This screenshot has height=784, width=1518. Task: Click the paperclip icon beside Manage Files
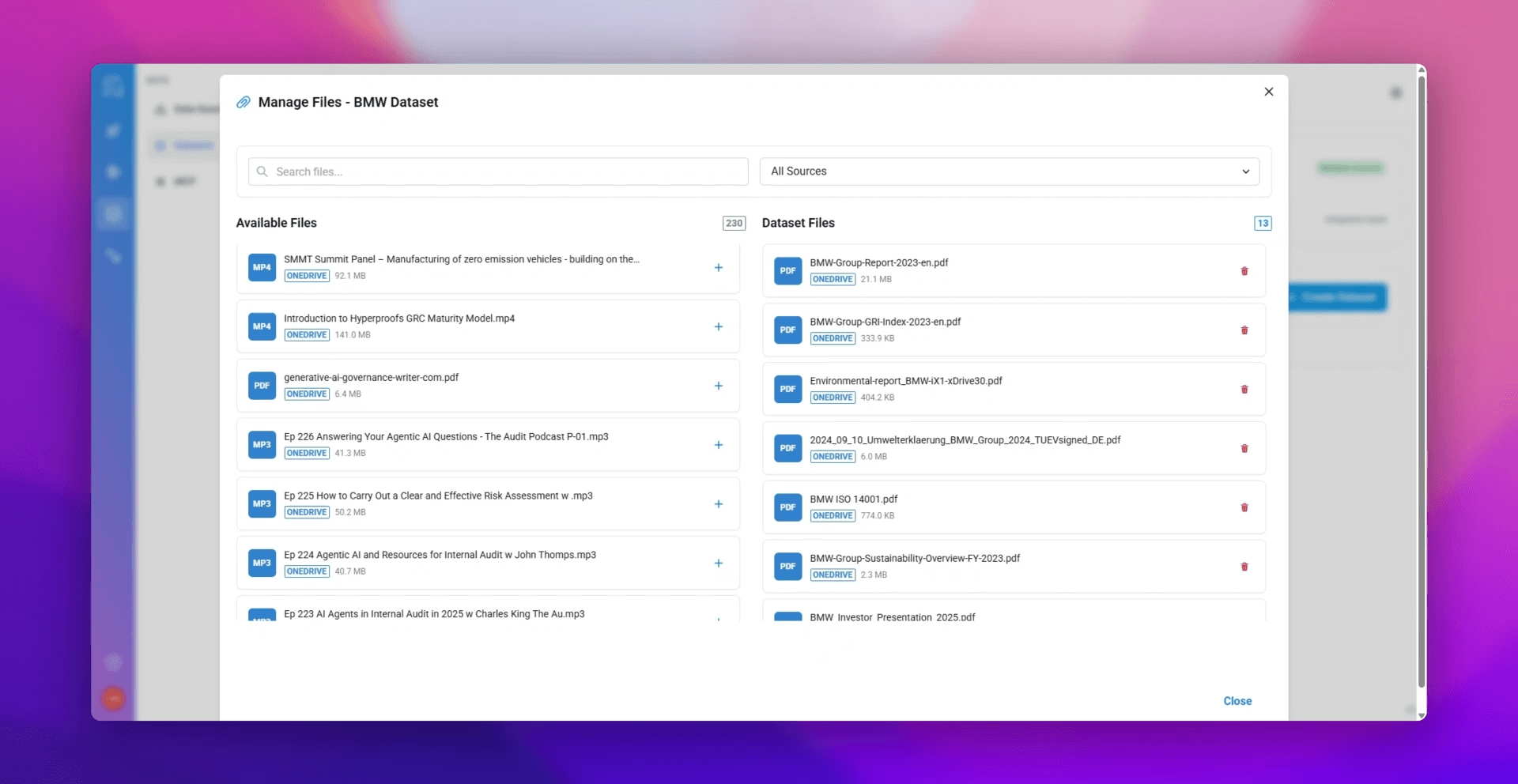coord(244,102)
